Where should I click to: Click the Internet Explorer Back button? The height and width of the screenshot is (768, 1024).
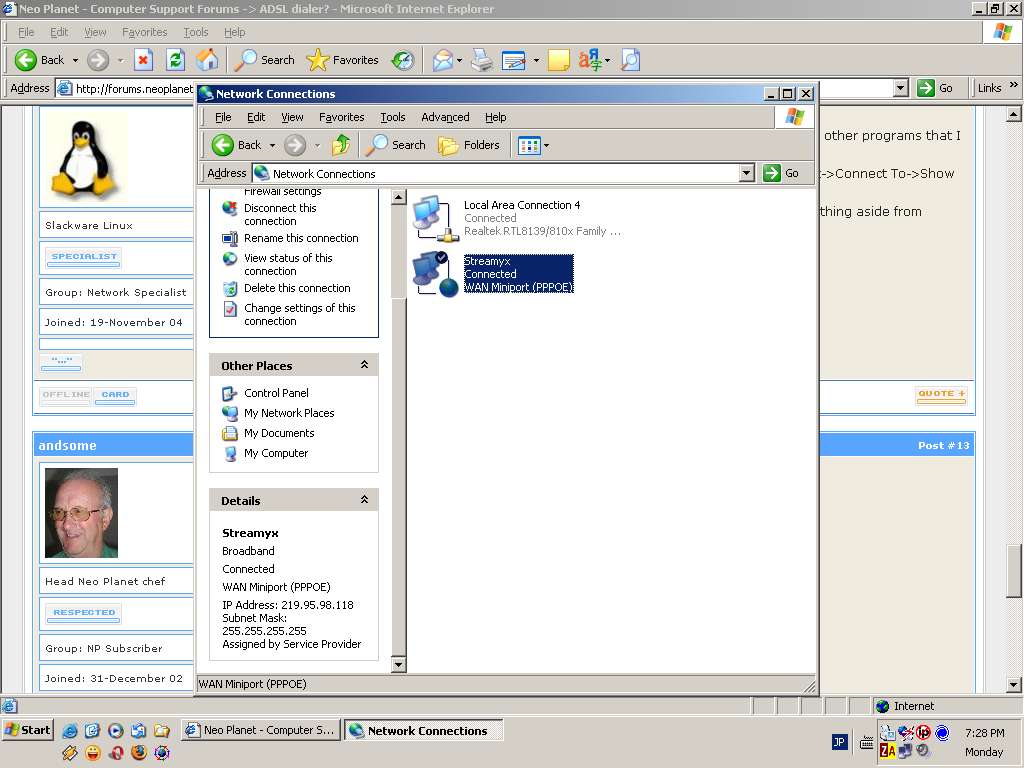tap(40, 60)
